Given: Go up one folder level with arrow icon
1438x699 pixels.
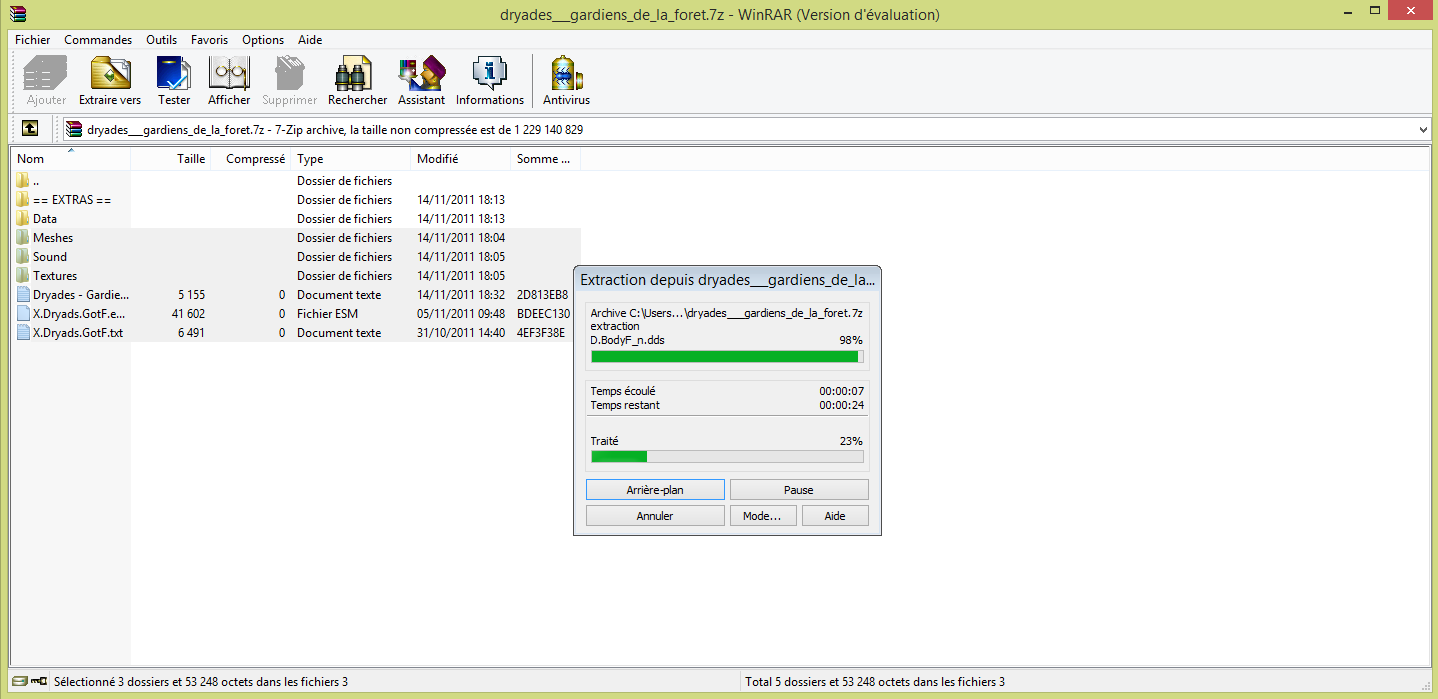Looking at the screenshot, I should click(30, 129).
